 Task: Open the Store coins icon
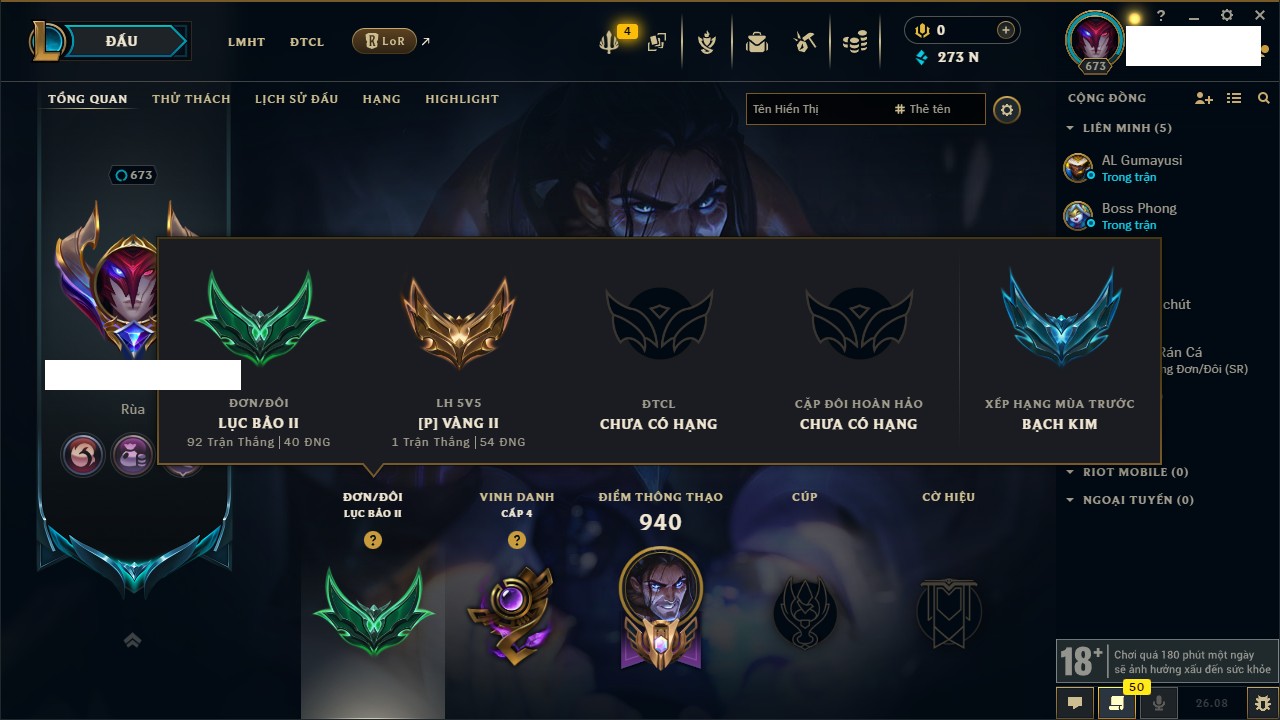[x=854, y=42]
